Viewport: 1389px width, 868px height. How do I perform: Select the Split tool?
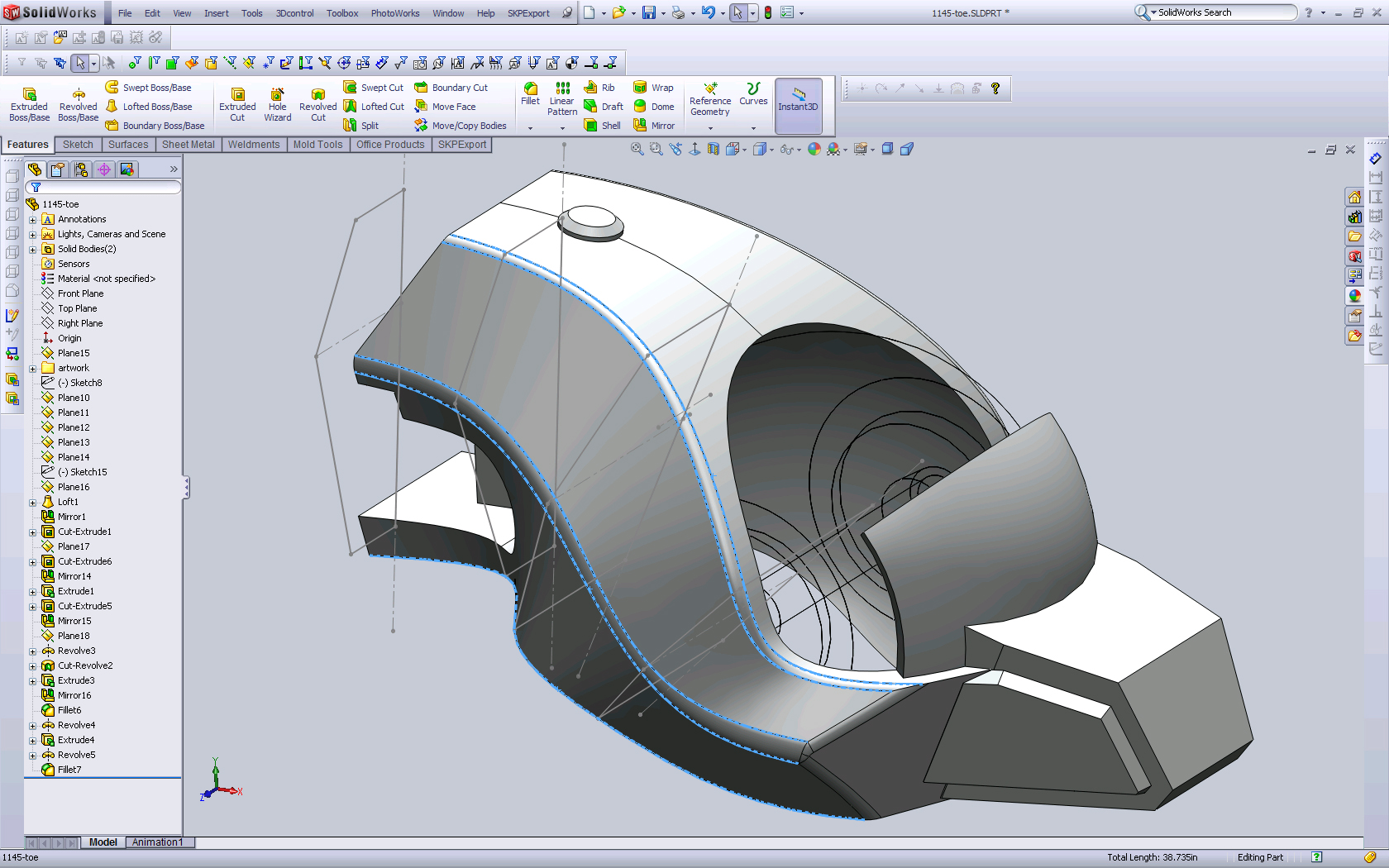(361, 126)
